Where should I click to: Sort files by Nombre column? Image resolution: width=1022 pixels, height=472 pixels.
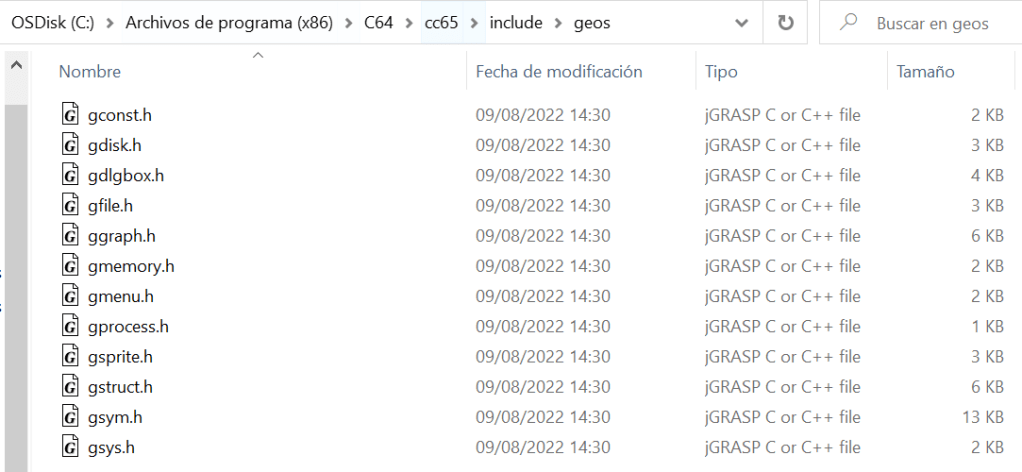click(90, 72)
